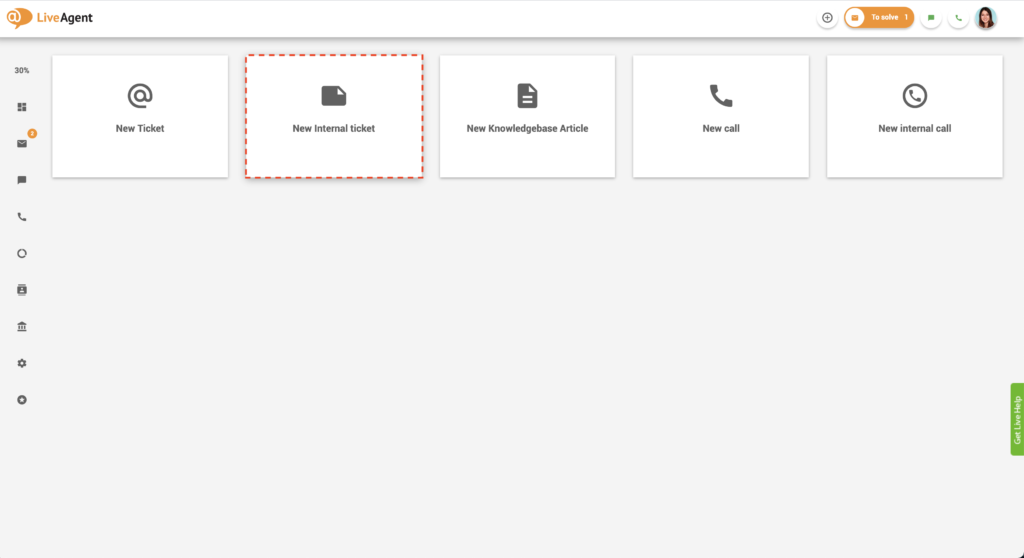
Task: Select the New Internal ticket card
Action: pos(334,116)
